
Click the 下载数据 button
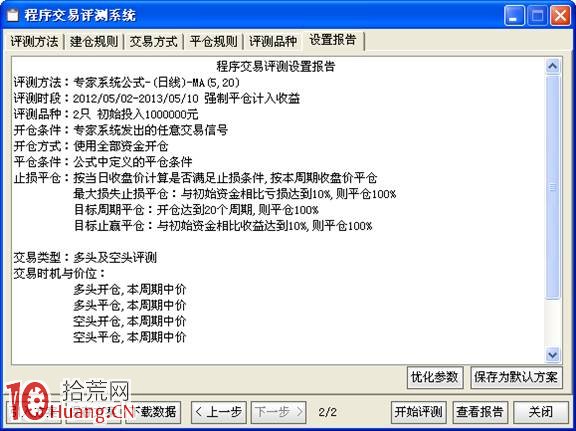(153, 412)
